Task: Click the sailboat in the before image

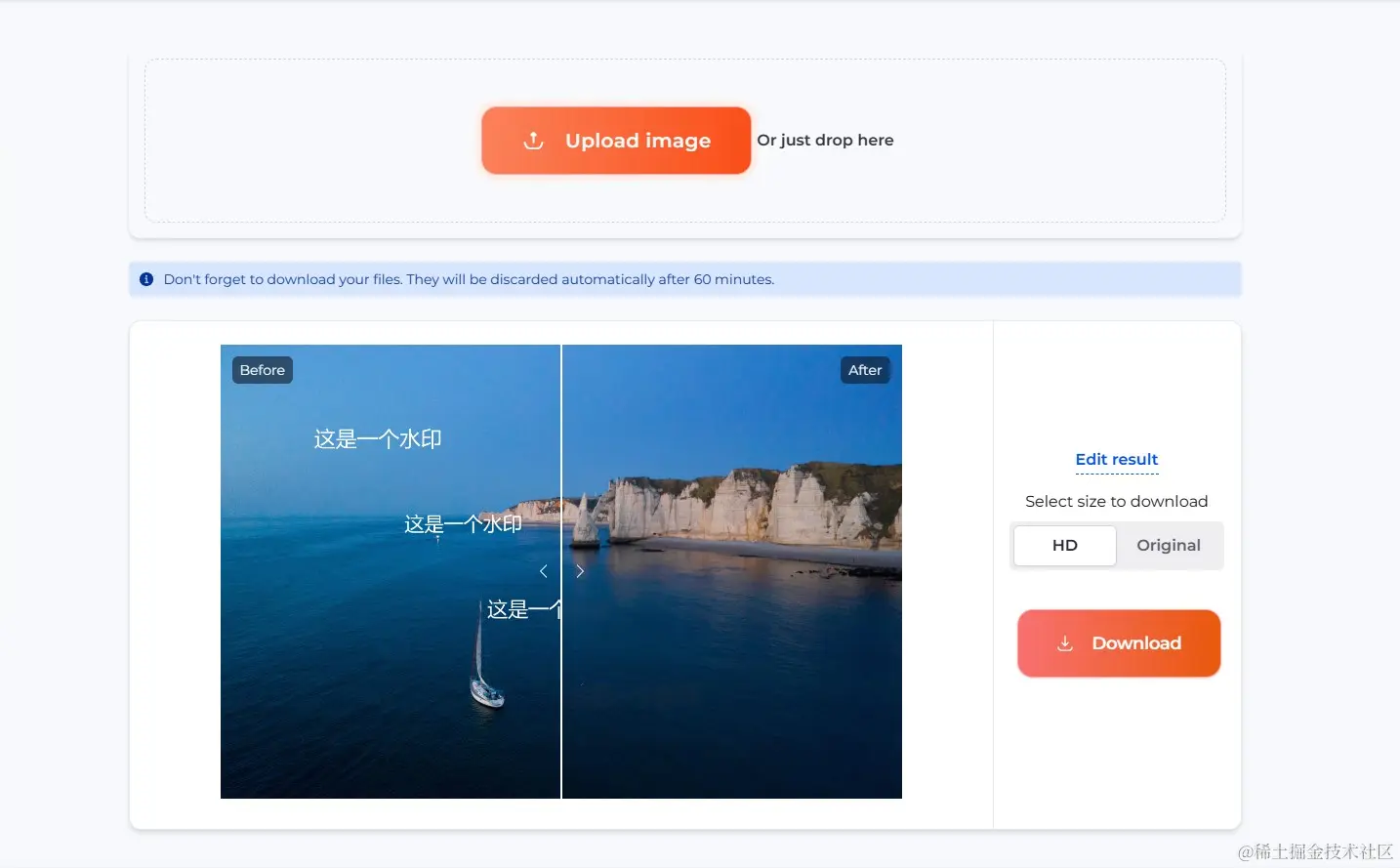Action: 484,655
